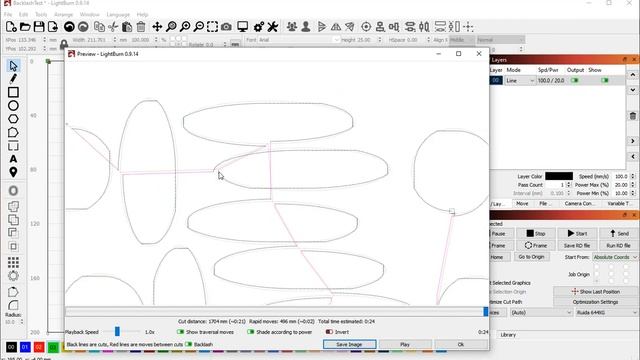
Task: Click the Show Last Position button
Action: pyautogui.click(x=595, y=292)
